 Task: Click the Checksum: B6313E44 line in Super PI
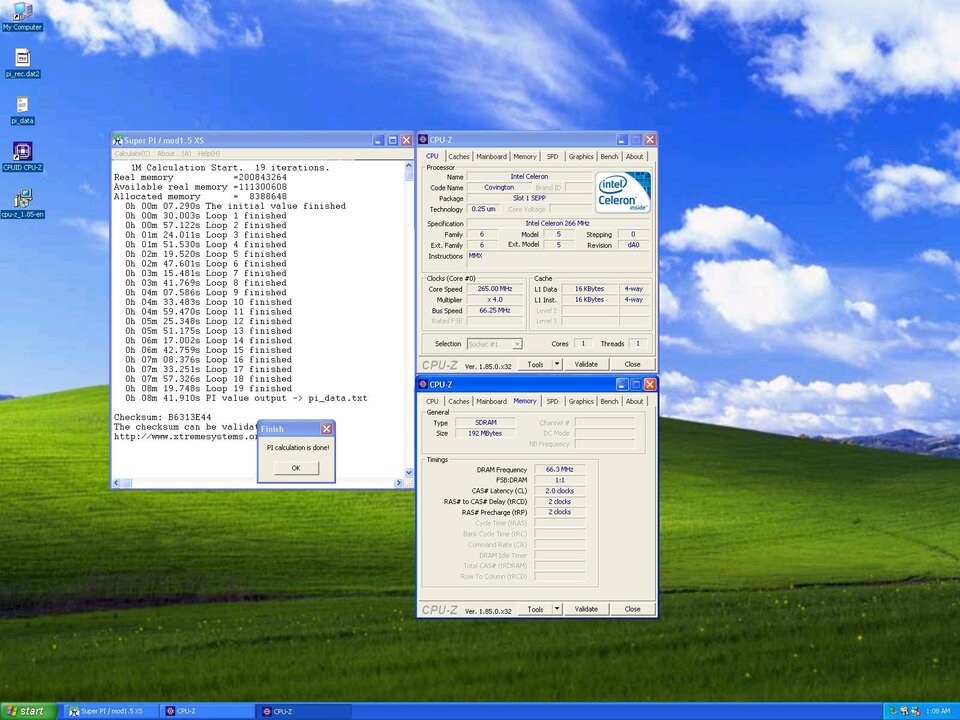pos(162,418)
